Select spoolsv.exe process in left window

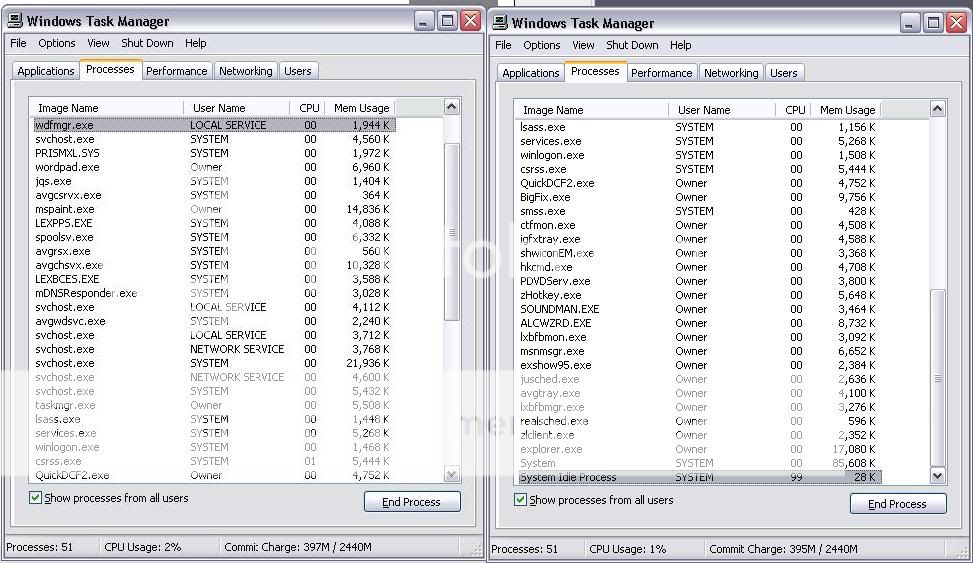[214, 237]
